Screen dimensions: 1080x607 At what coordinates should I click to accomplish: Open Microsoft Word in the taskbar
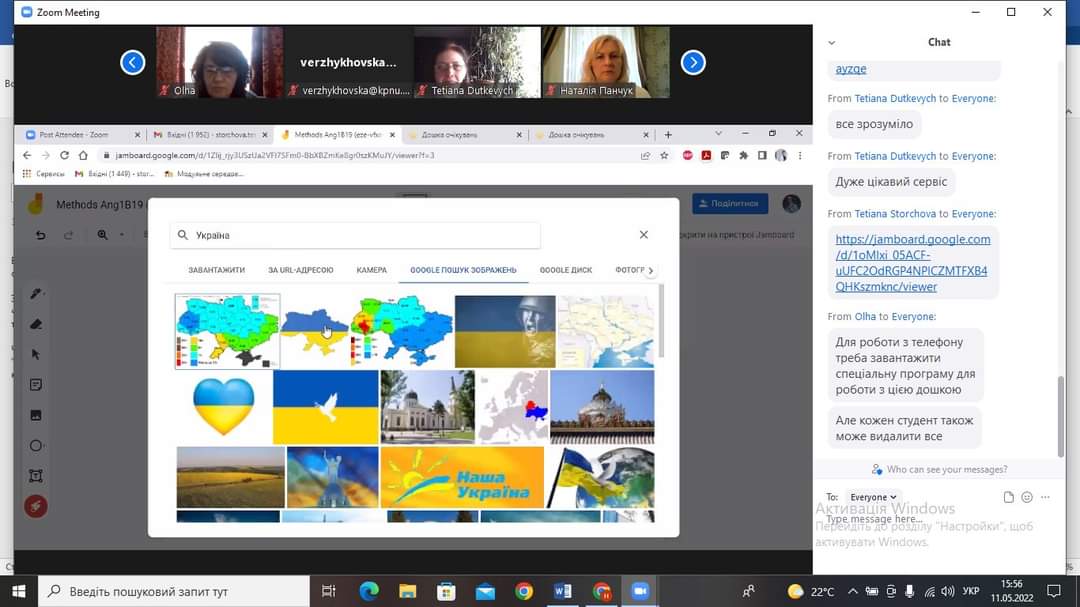(562, 591)
